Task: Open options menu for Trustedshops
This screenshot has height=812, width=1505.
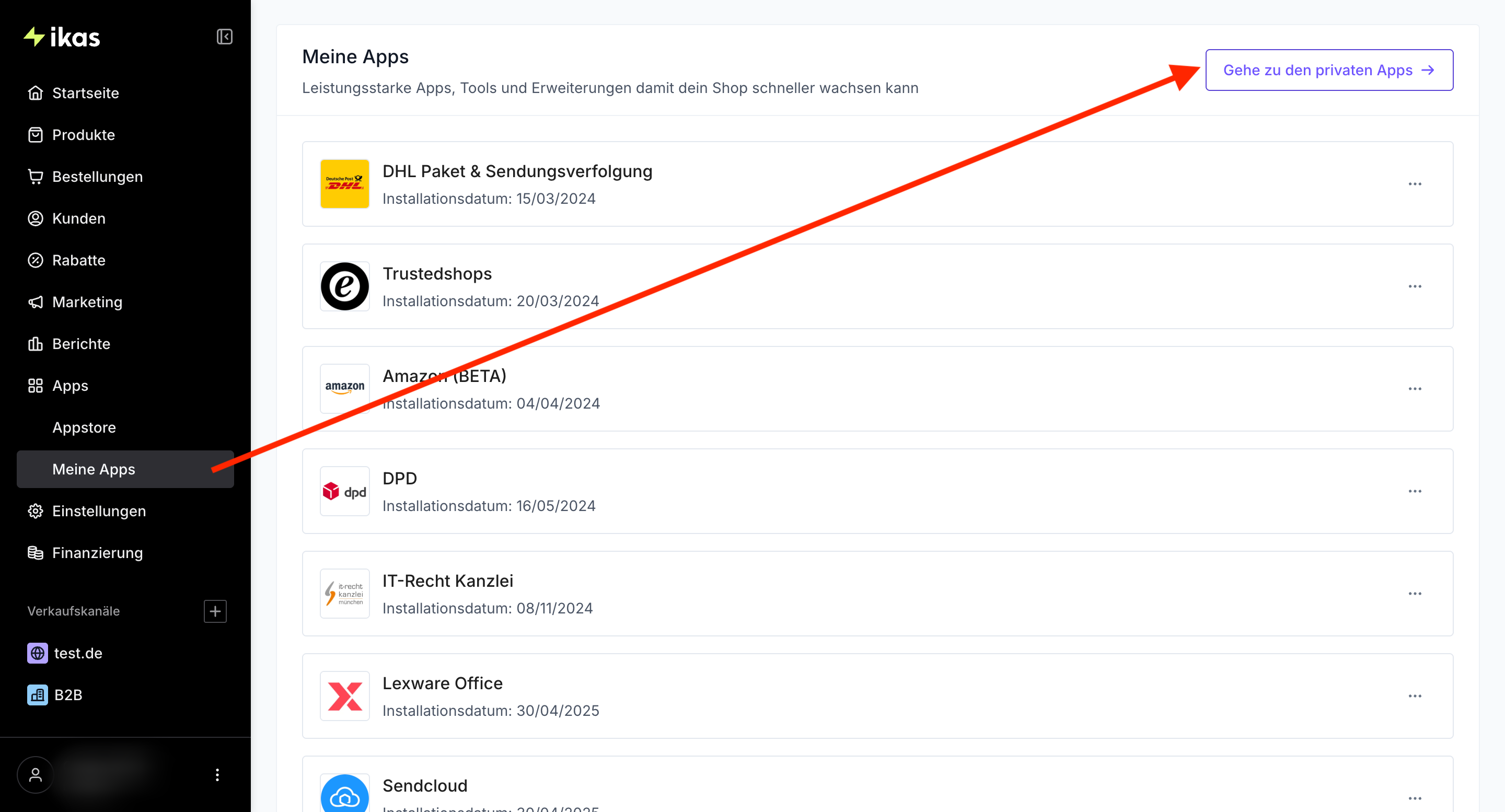Action: click(1415, 286)
